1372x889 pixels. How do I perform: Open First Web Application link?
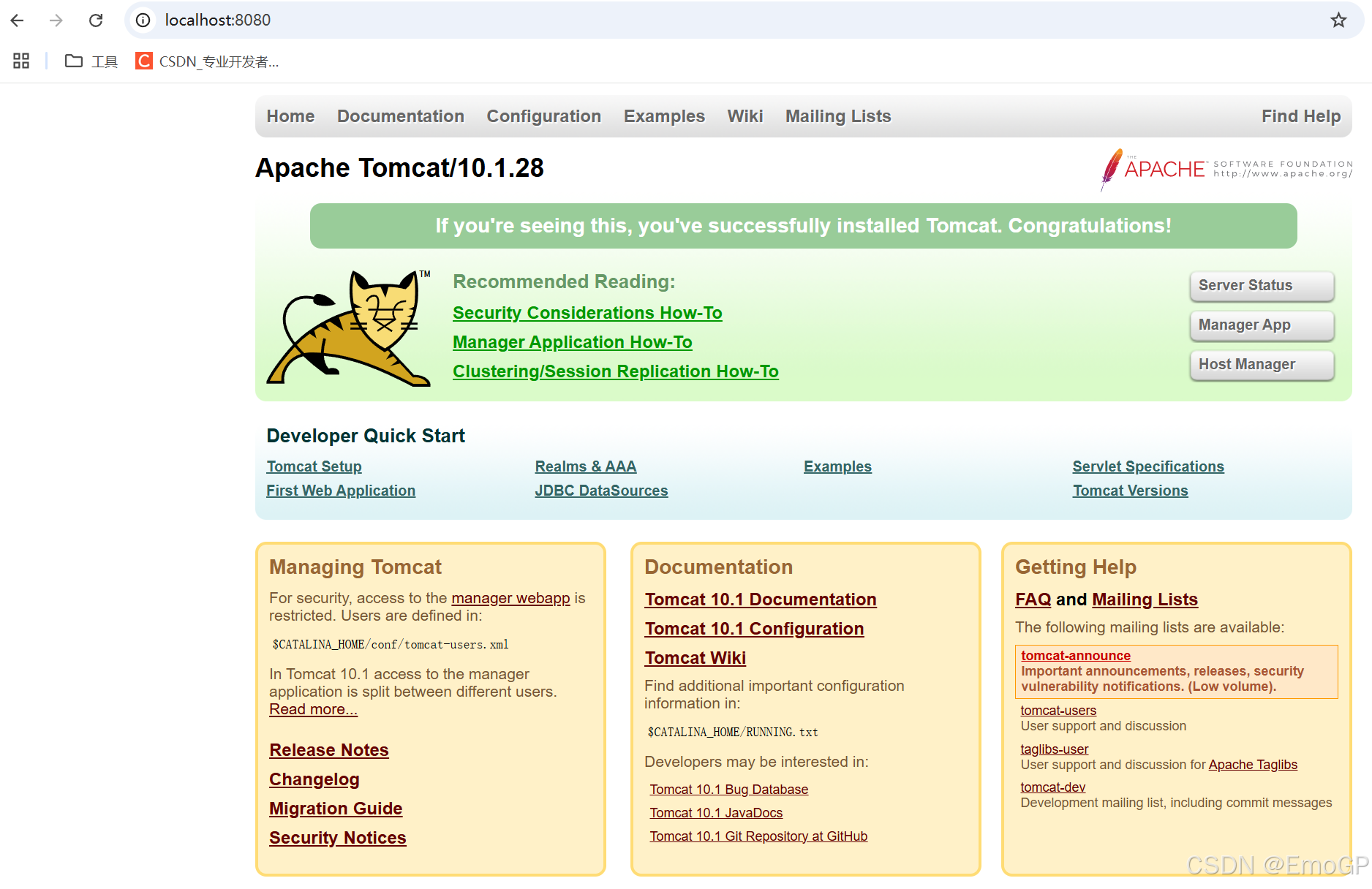coord(341,491)
